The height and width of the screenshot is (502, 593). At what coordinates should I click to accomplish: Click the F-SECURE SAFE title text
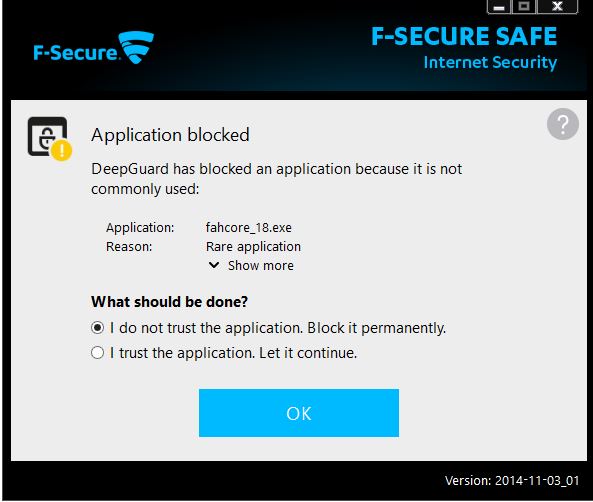[464, 36]
